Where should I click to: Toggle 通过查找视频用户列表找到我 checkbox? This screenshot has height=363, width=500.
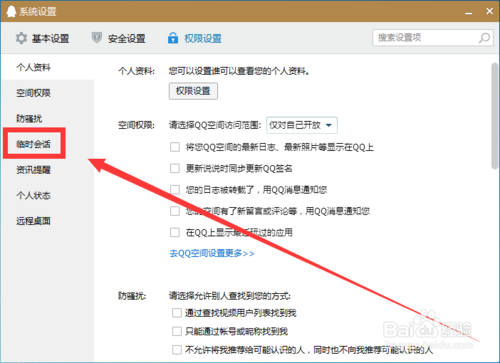pyautogui.click(x=177, y=313)
